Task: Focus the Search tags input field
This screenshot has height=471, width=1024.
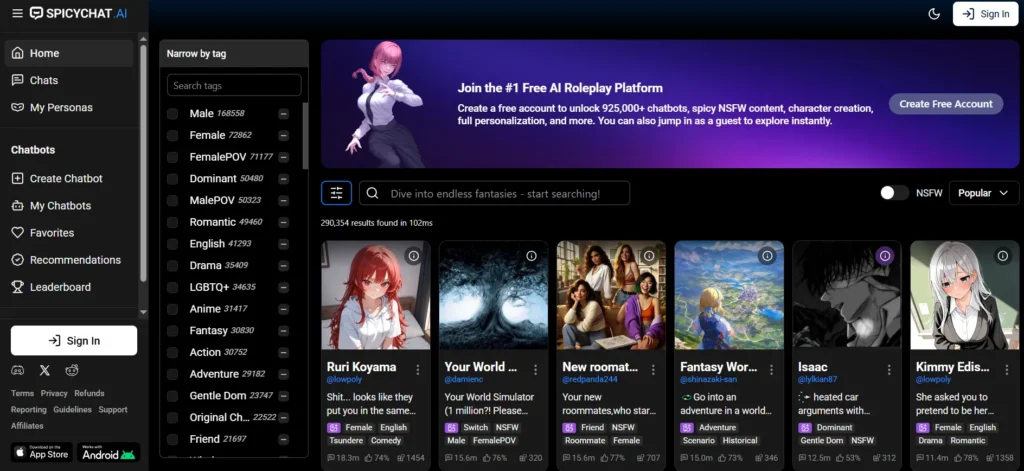Action: click(x=234, y=86)
